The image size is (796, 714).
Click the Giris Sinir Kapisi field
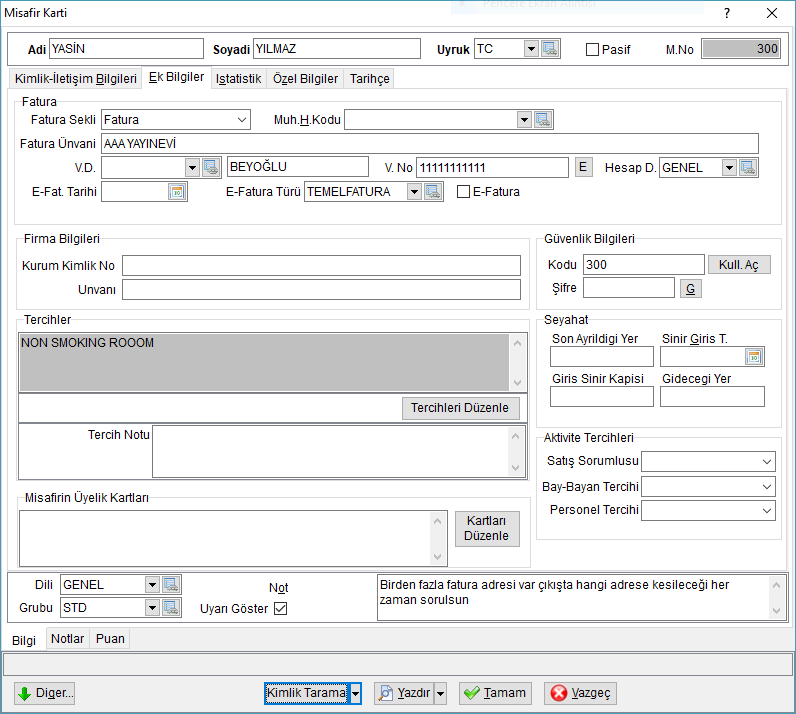602,397
